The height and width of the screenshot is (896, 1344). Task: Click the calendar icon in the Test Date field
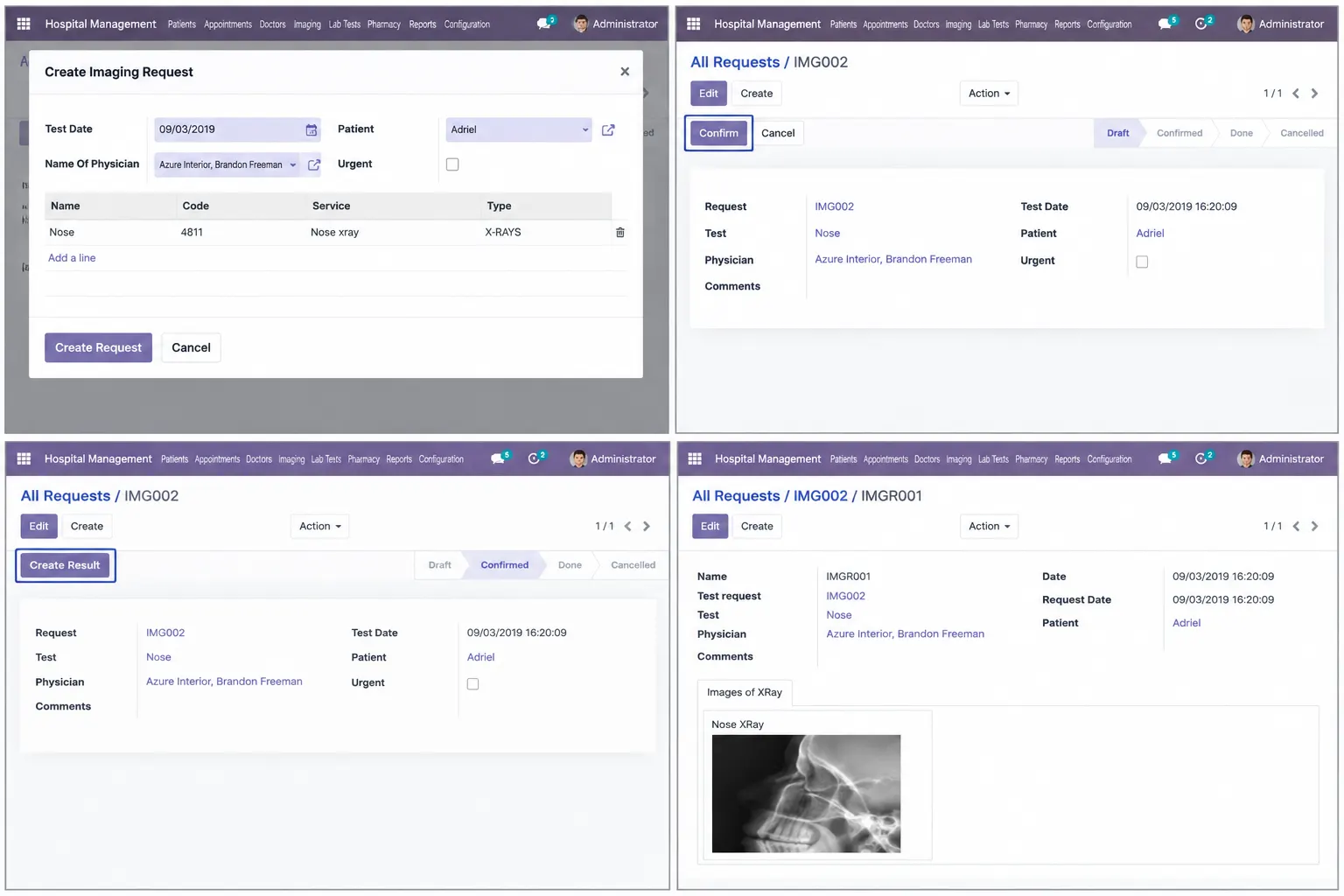(311, 130)
